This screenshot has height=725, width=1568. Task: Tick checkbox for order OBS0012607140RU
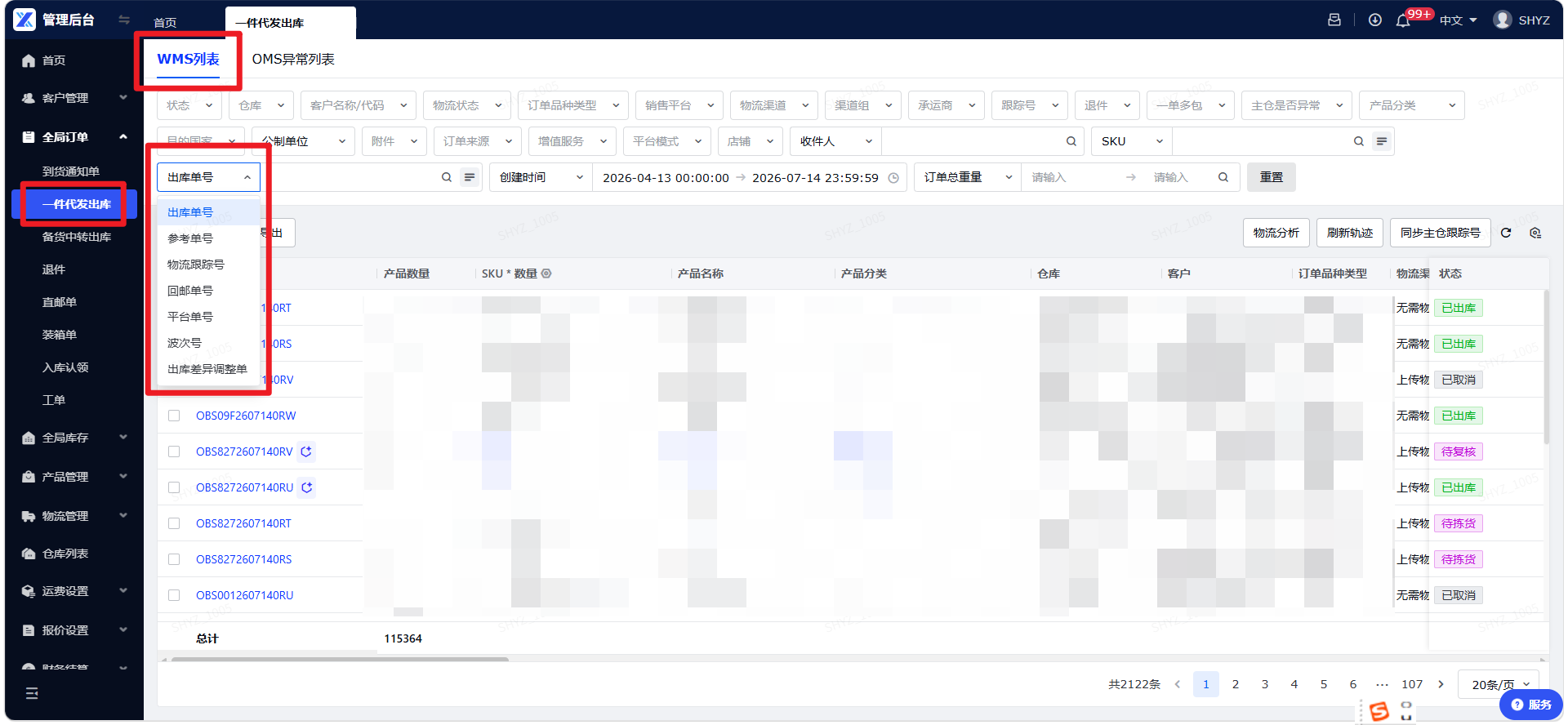point(174,595)
